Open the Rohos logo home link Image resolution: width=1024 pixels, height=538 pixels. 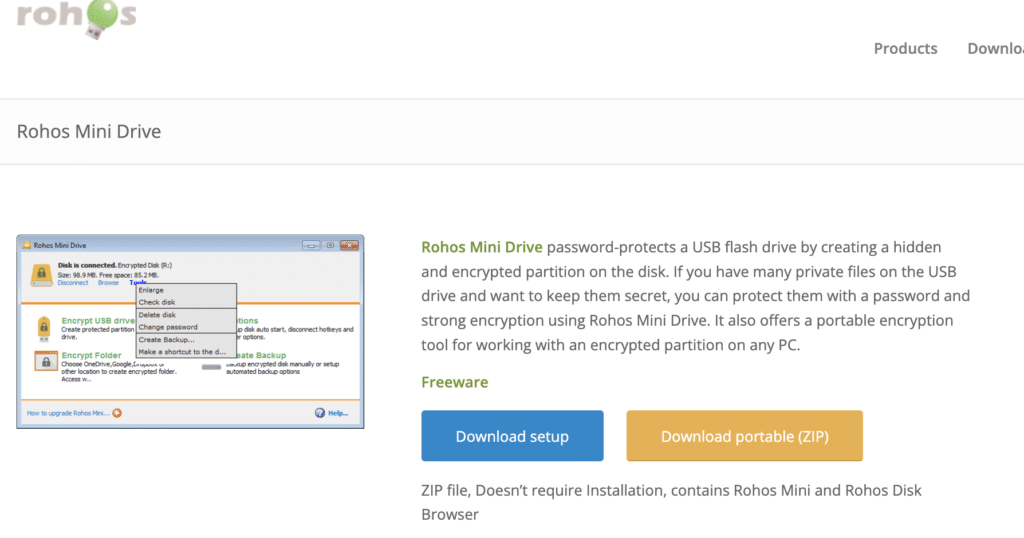(76, 18)
